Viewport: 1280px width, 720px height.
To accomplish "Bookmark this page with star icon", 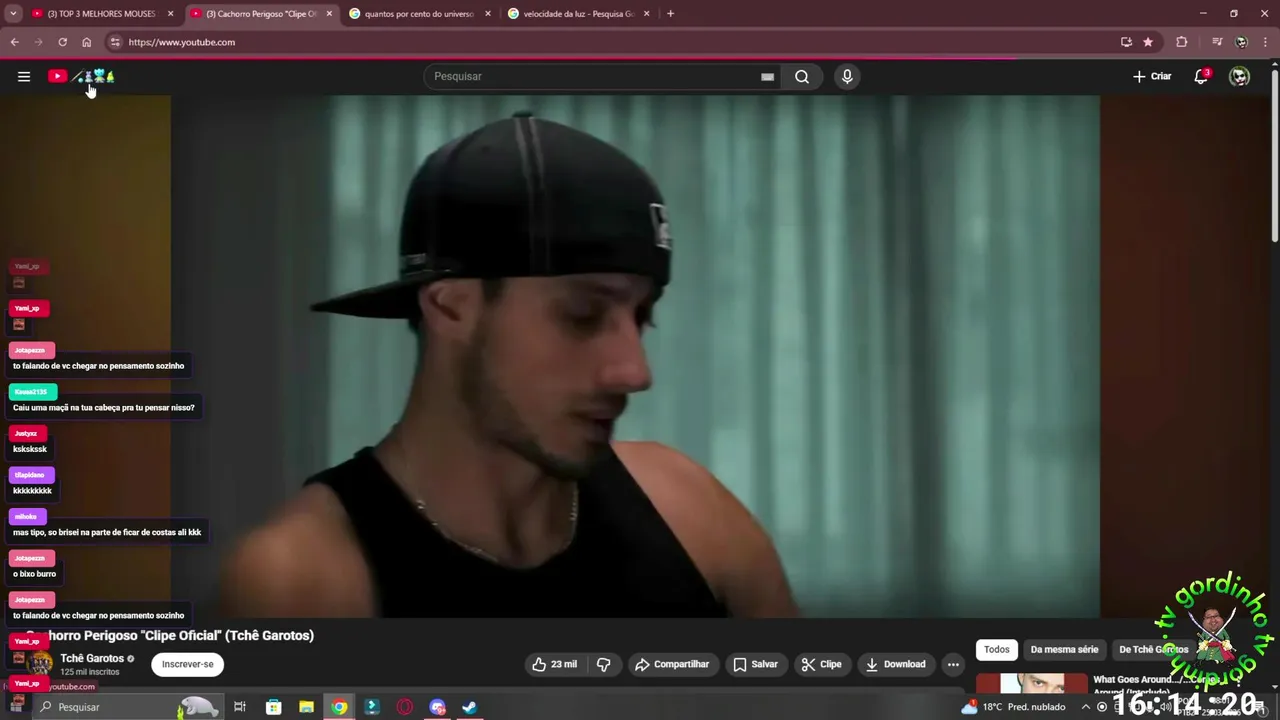I will 1148,42.
